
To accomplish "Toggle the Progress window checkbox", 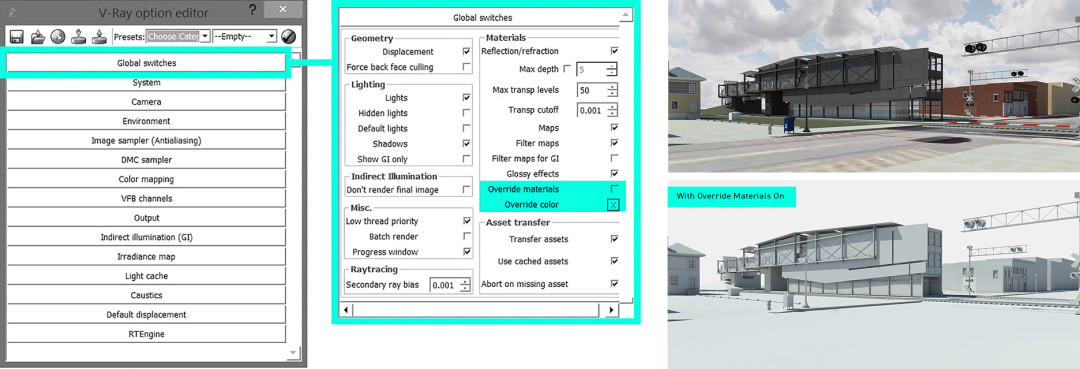I will point(467,251).
